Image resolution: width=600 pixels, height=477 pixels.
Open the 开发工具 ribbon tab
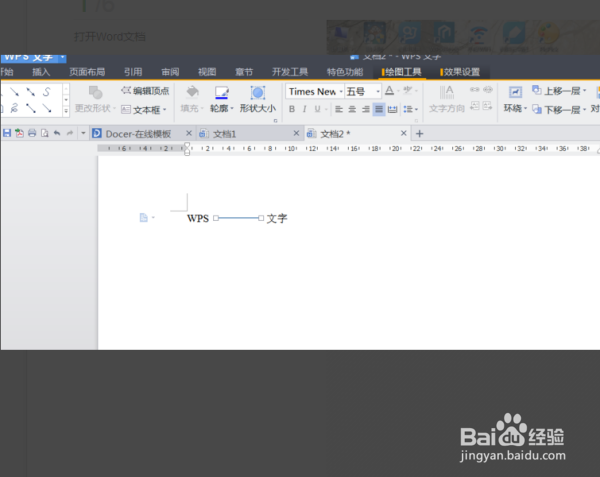290,72
